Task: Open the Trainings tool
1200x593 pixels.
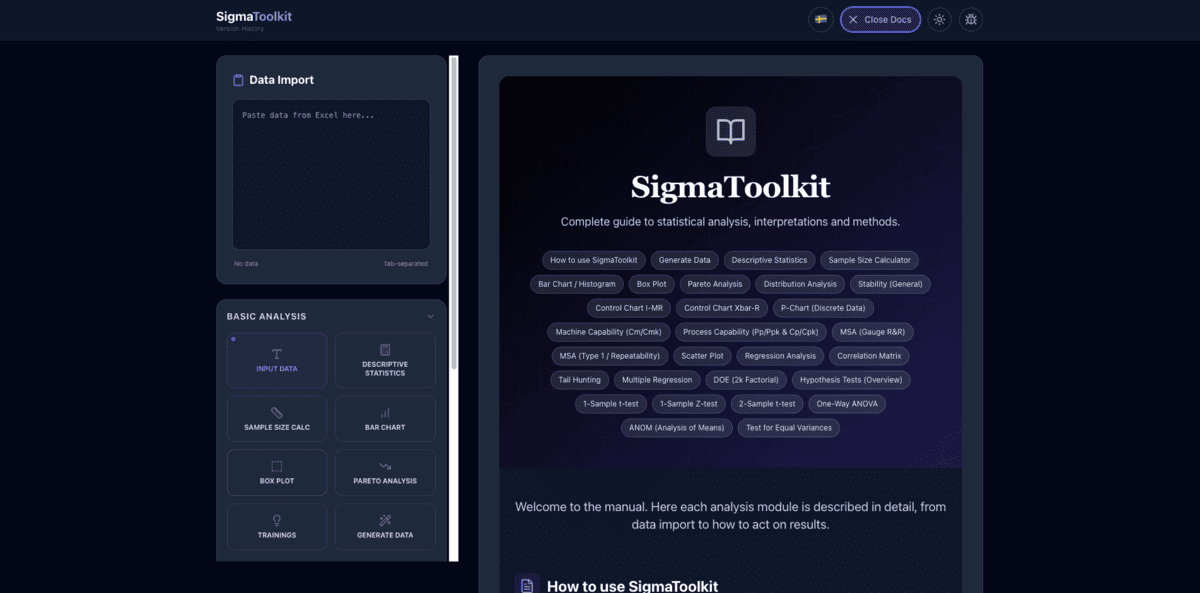Action: (x=277, y=526)
